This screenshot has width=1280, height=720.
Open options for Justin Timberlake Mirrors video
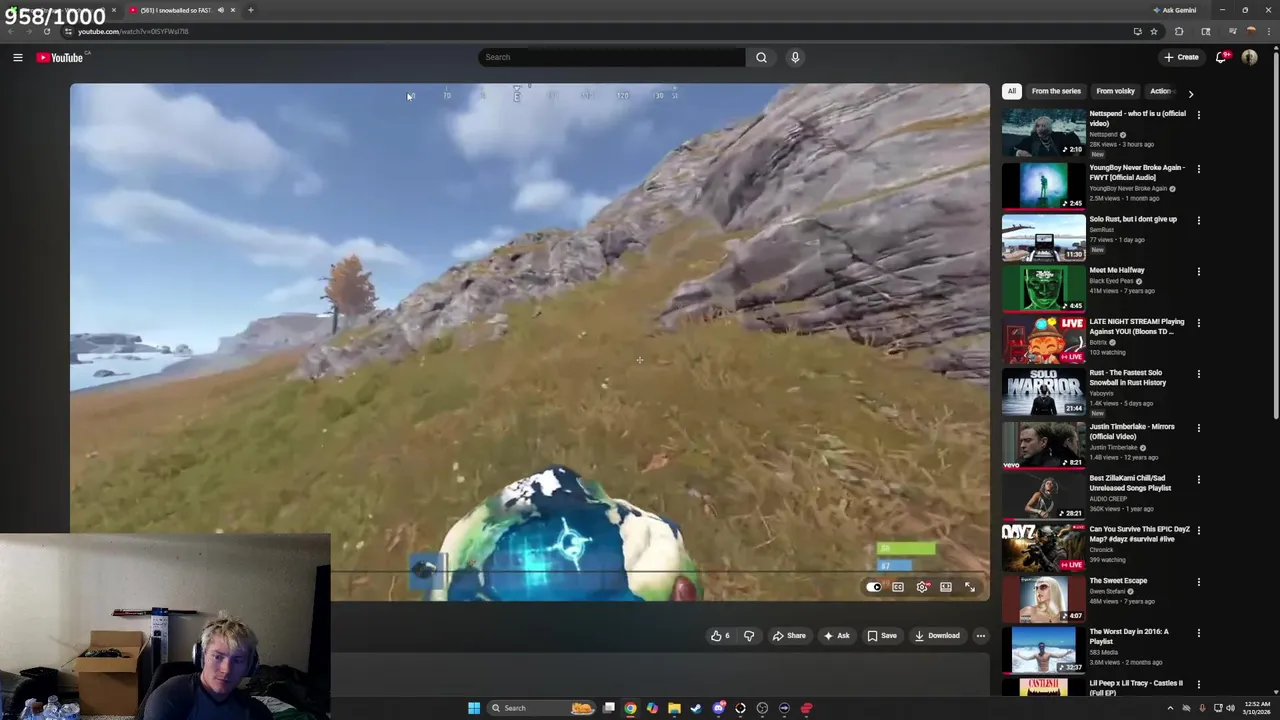point(1199,428)
